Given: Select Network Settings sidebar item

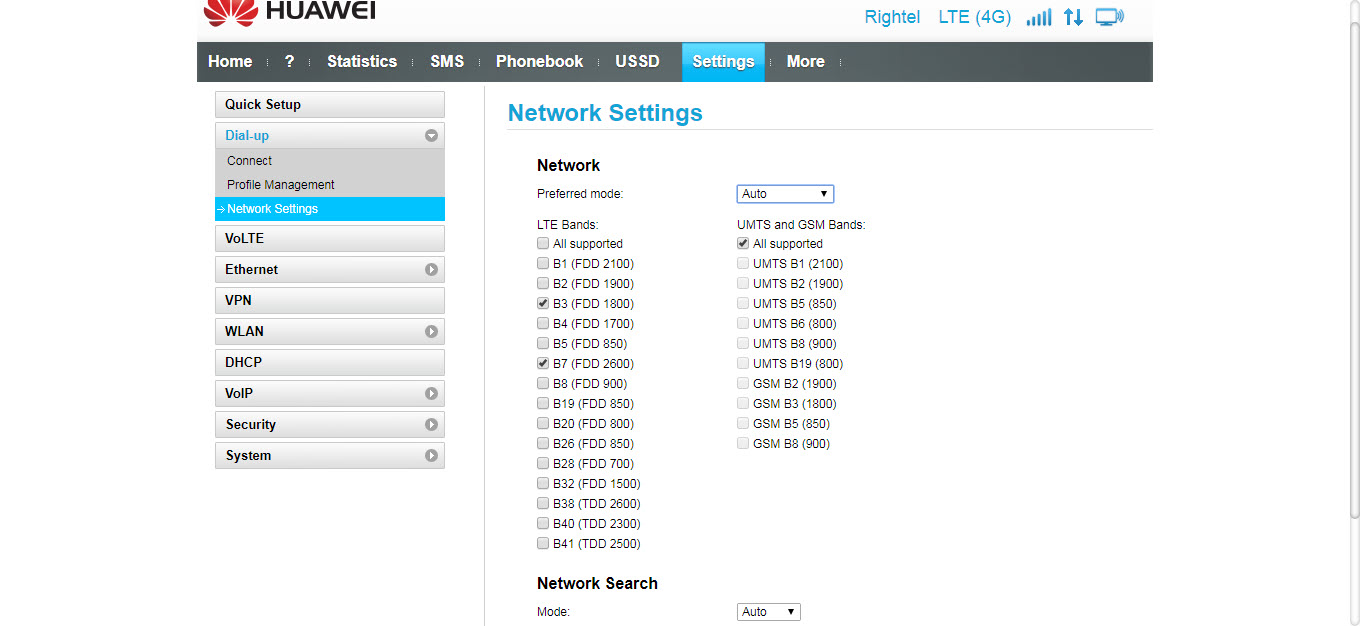Looking at the screenshot, I should (x=329, y=209).
